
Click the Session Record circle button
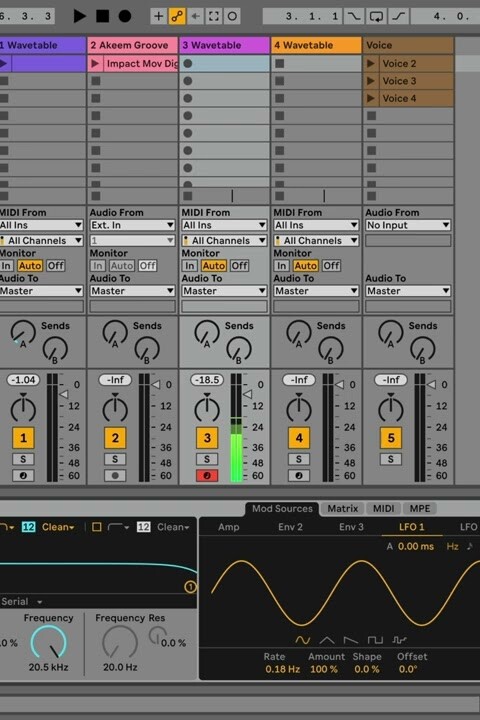(x=232, y=17)
